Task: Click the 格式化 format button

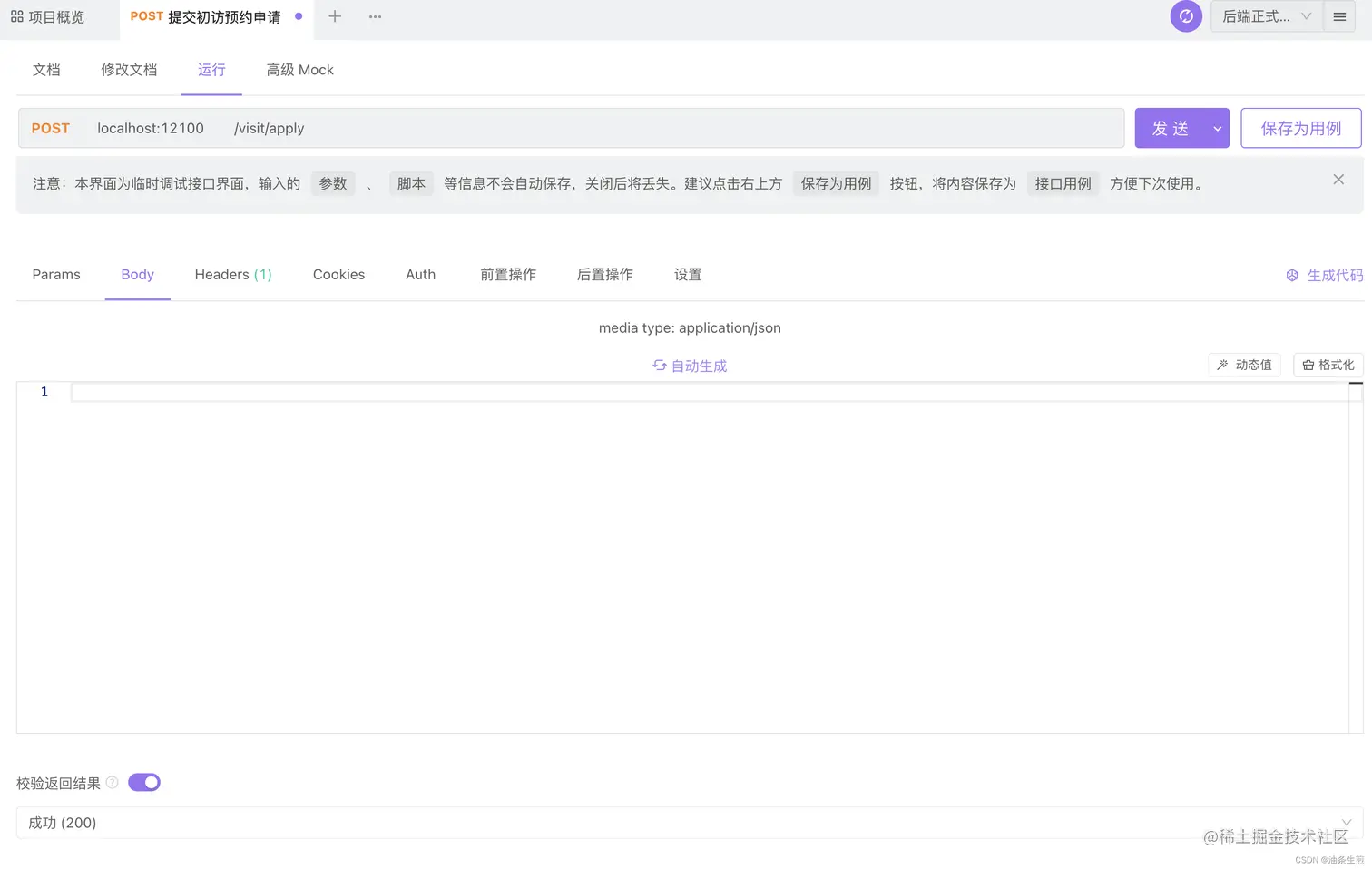Action: [x=1328, y=365]
